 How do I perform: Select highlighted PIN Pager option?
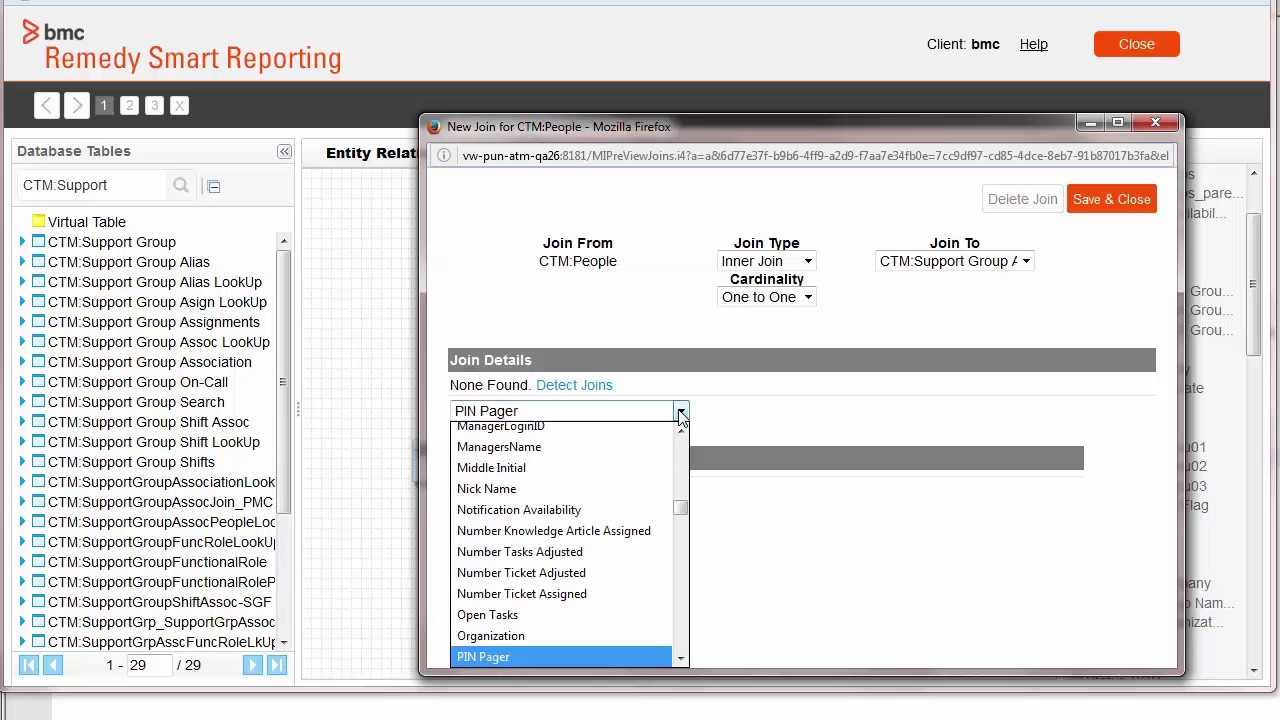pos(562,657)
